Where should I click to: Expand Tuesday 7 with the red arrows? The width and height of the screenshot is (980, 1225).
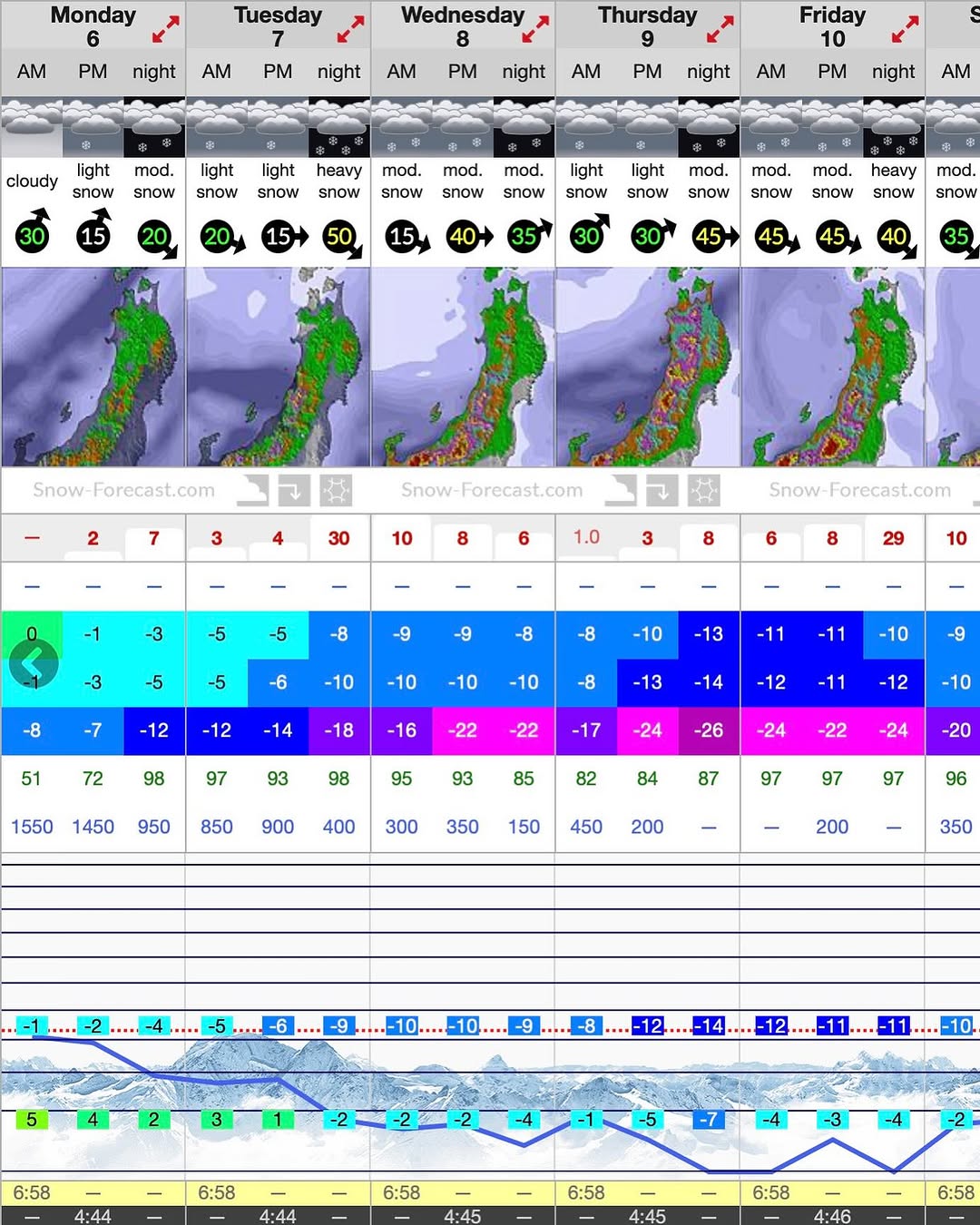(x=350, y=30)
